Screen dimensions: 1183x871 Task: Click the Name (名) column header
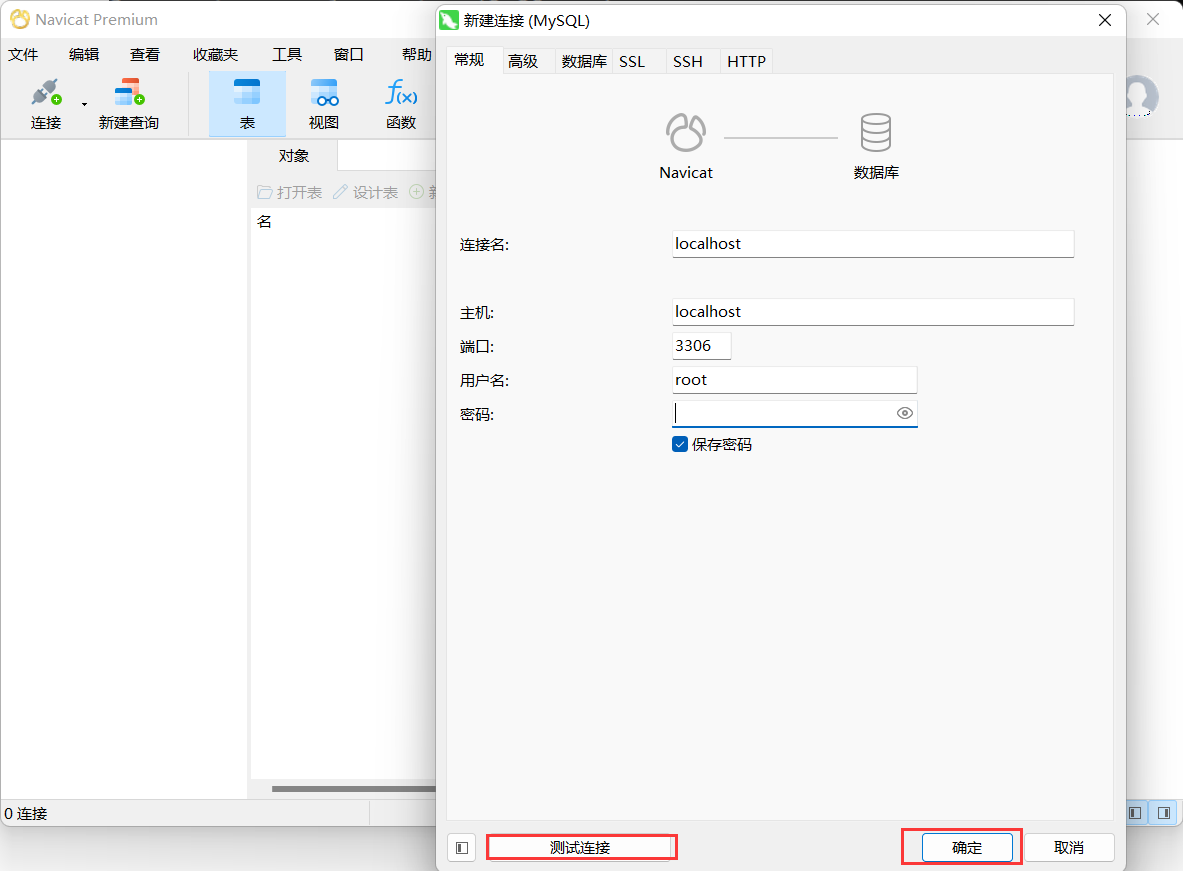coord(264,222)
